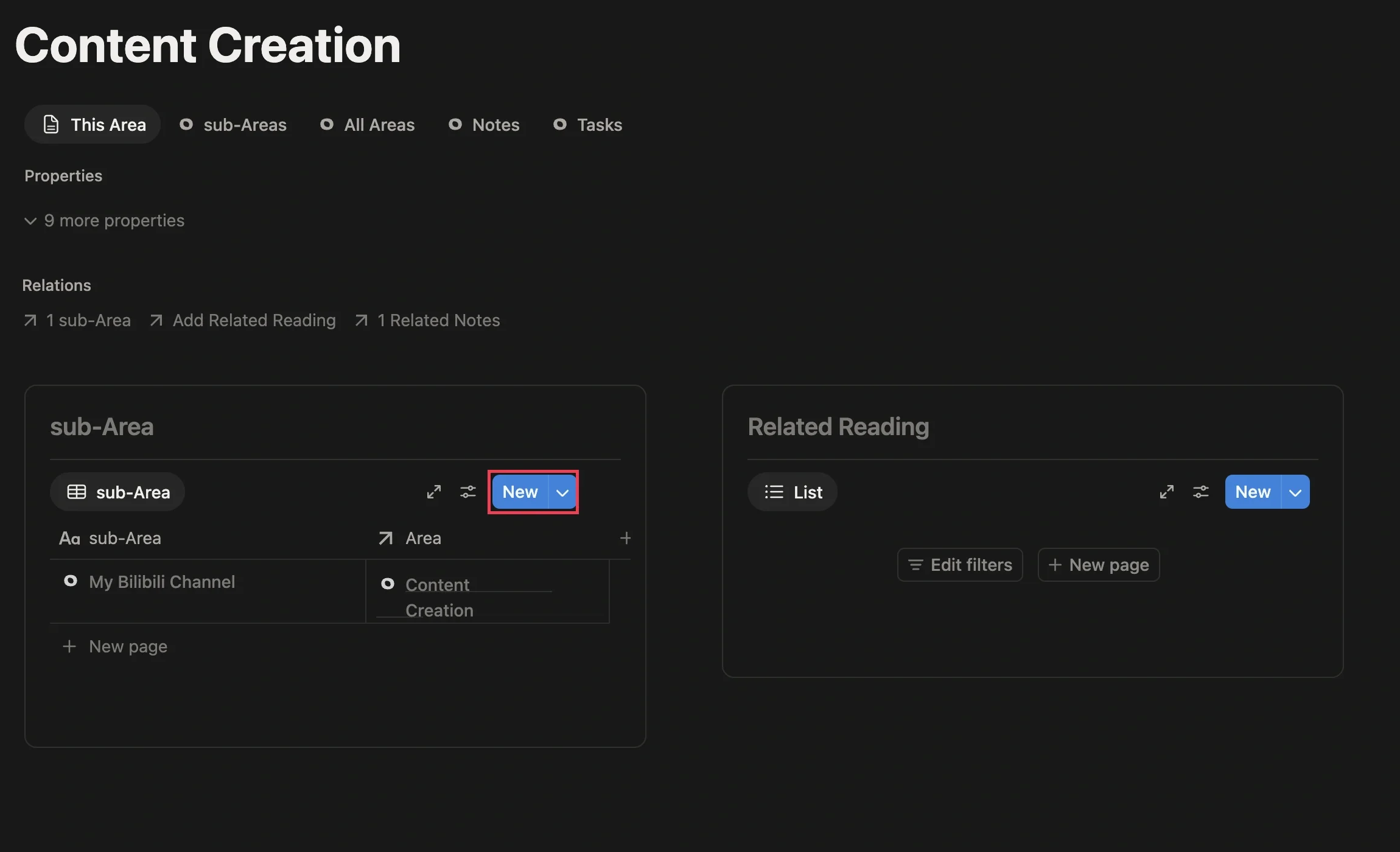
Task: Click the sub-Area column header
Action: point(110,538)
